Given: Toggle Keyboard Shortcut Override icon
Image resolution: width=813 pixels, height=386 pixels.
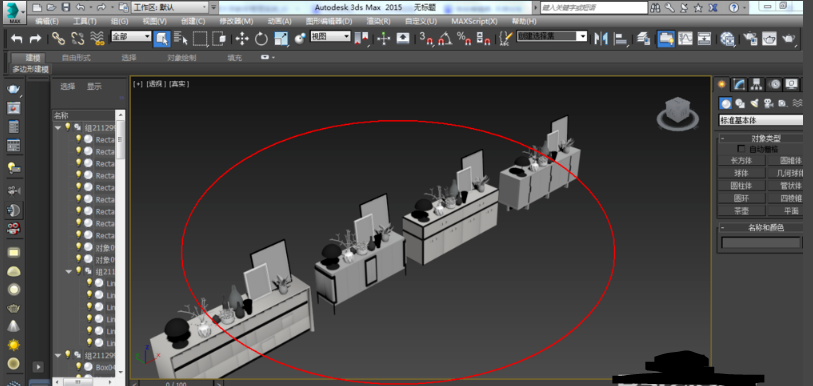Looking at the screenshot, I should 403,38.
